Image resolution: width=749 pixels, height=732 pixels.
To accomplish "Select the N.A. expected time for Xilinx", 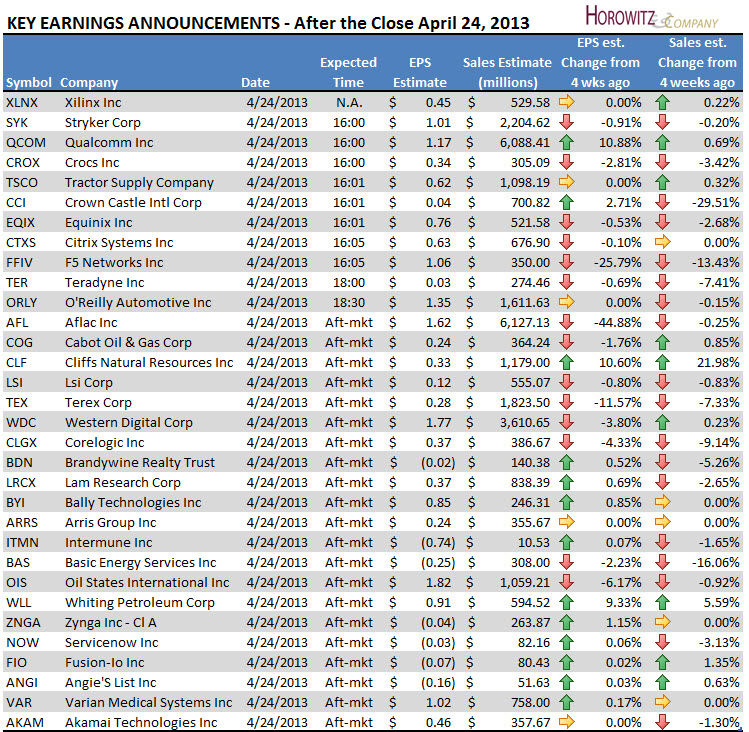I will [349, 102].
